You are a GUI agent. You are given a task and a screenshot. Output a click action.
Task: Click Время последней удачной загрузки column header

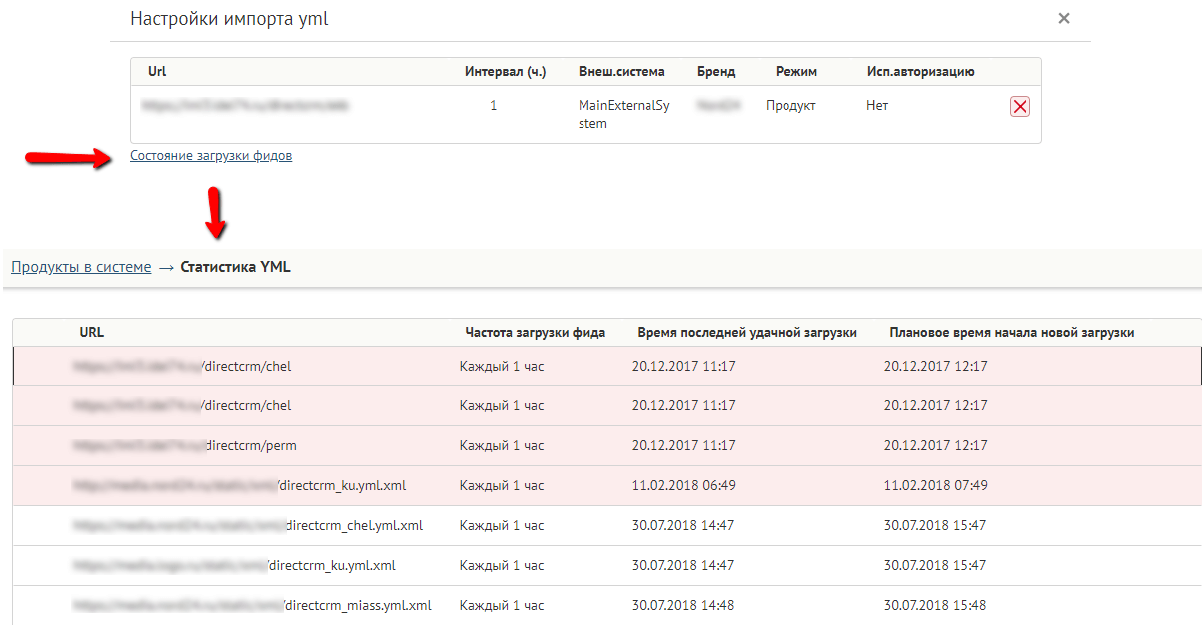point(747,332)
